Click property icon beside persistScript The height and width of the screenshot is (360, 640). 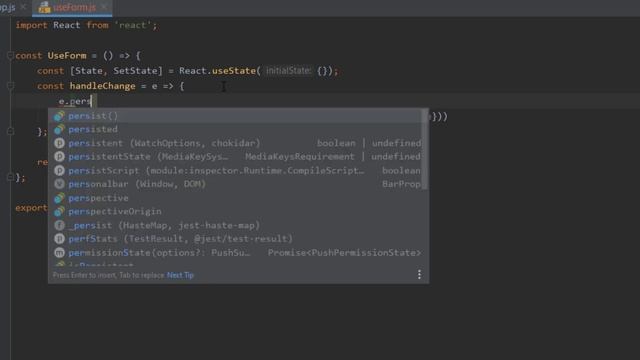(60, 171)
